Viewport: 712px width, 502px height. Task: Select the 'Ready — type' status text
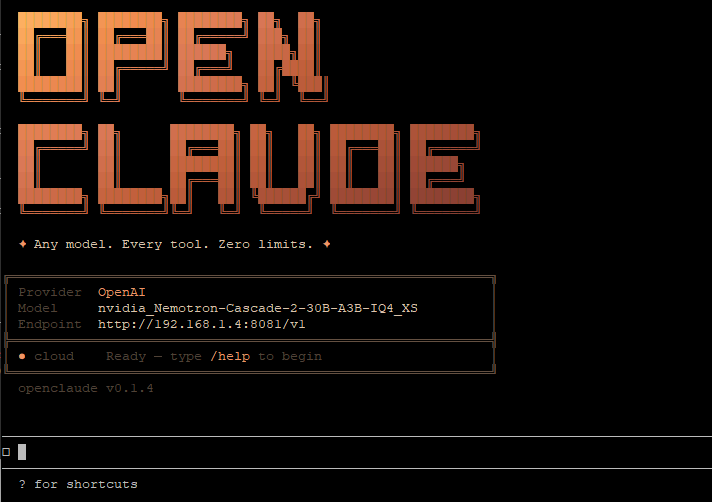coord(153,356)
